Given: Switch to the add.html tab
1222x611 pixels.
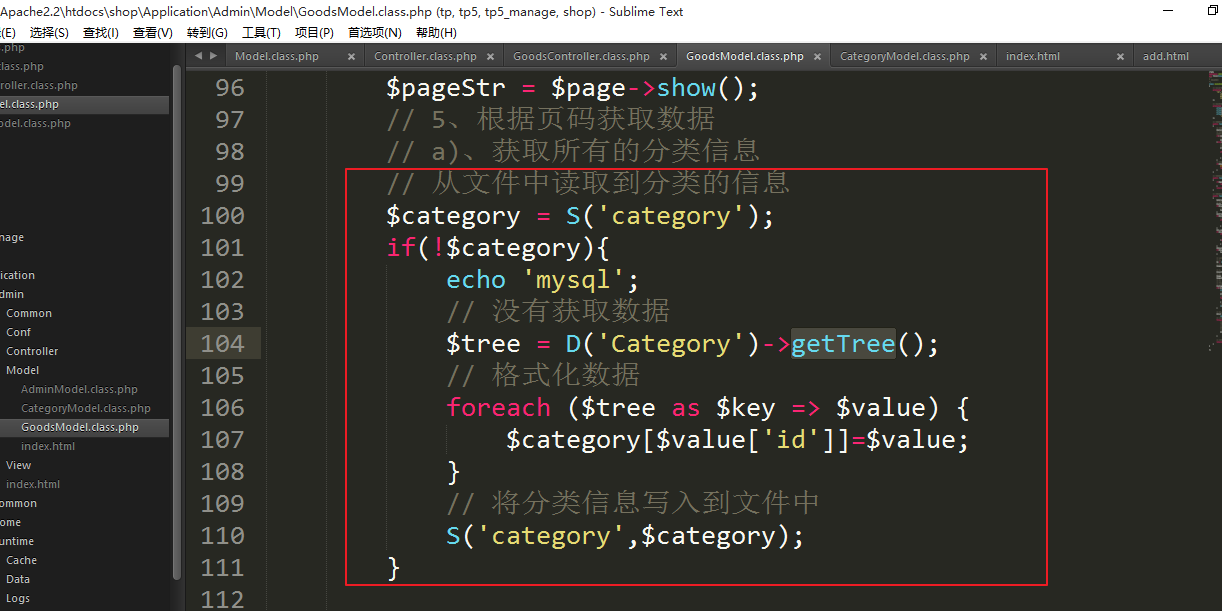Looking at the screenshot, I should (1165, 57).
